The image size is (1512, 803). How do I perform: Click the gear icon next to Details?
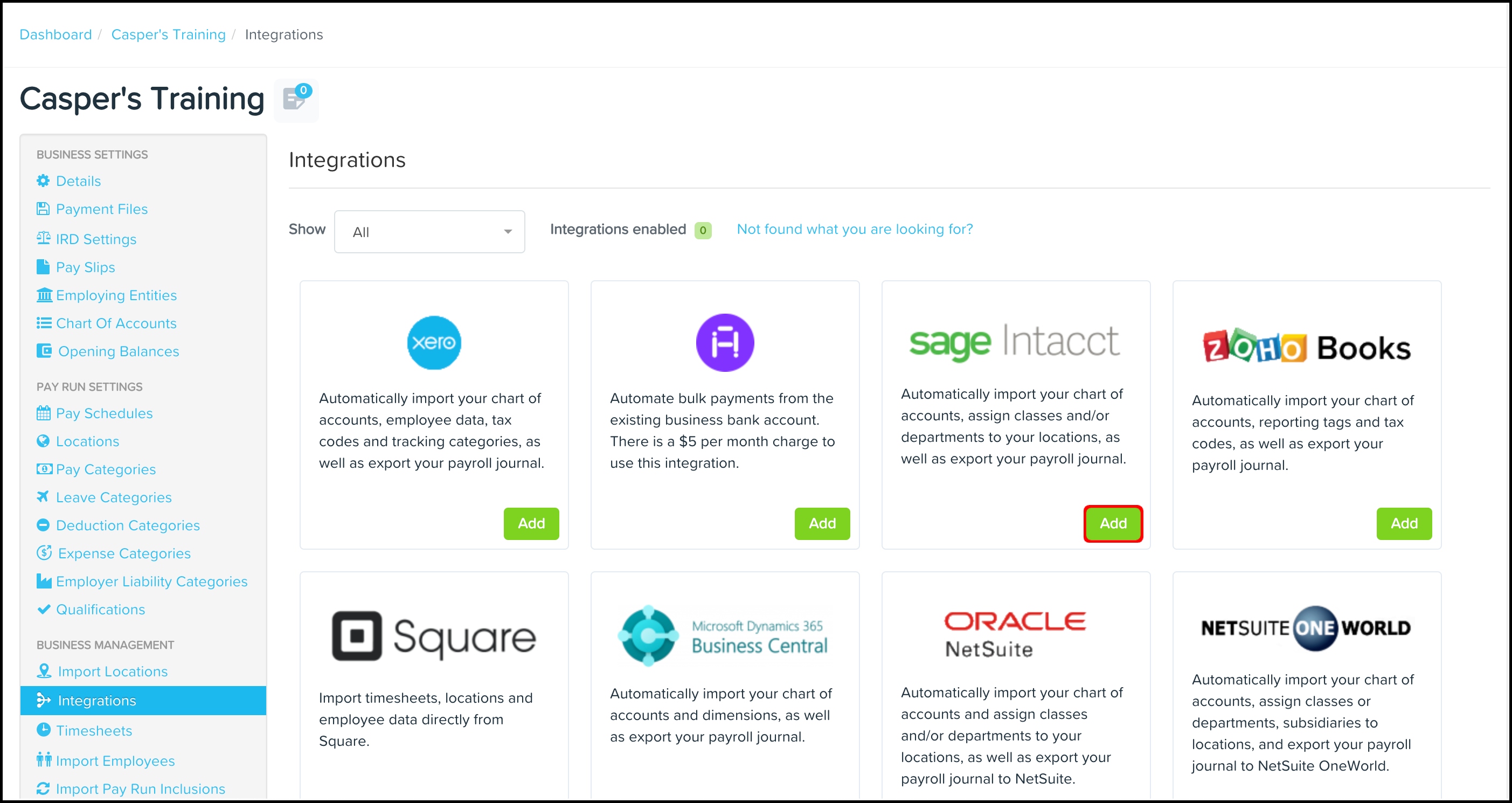coord(43,181)
